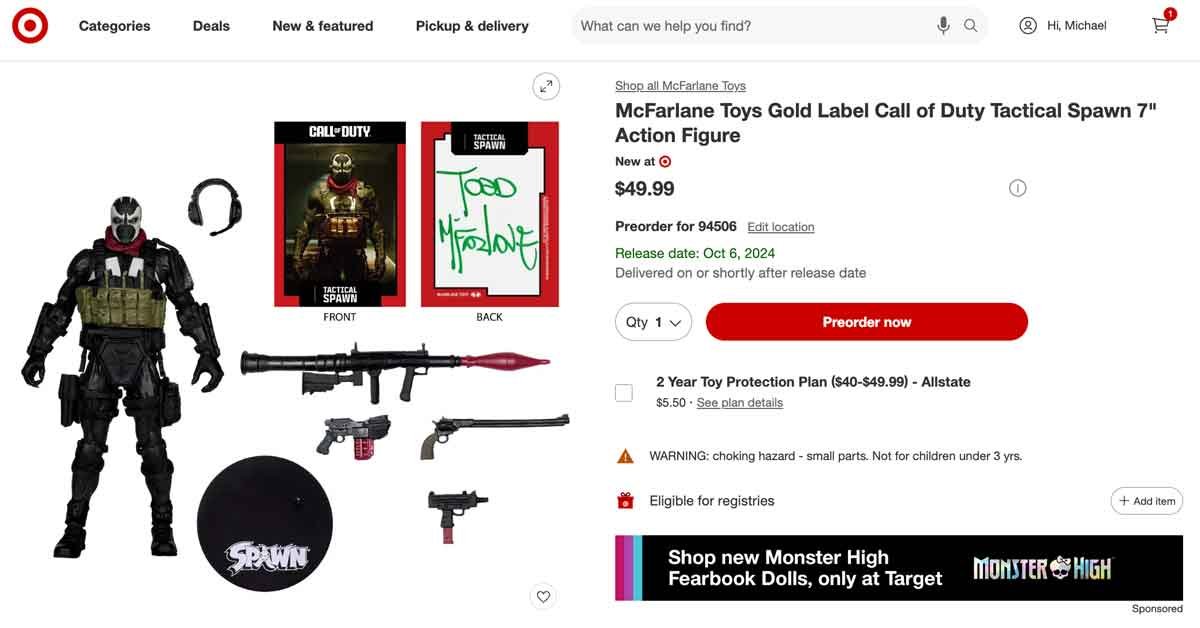
Task: Open See plan details link
Action: 739,403
